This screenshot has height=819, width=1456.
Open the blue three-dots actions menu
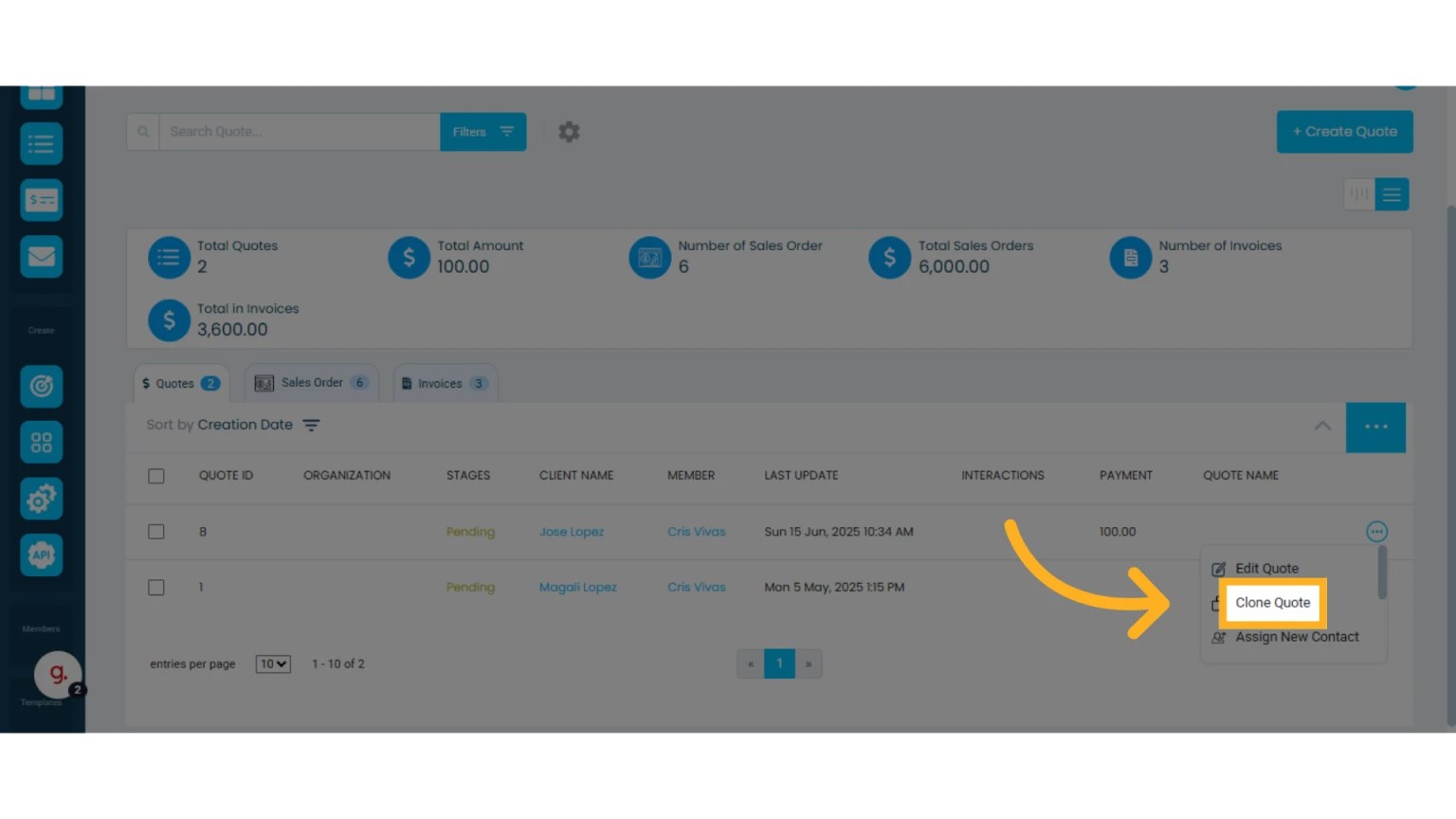(x=1376, y=427)
